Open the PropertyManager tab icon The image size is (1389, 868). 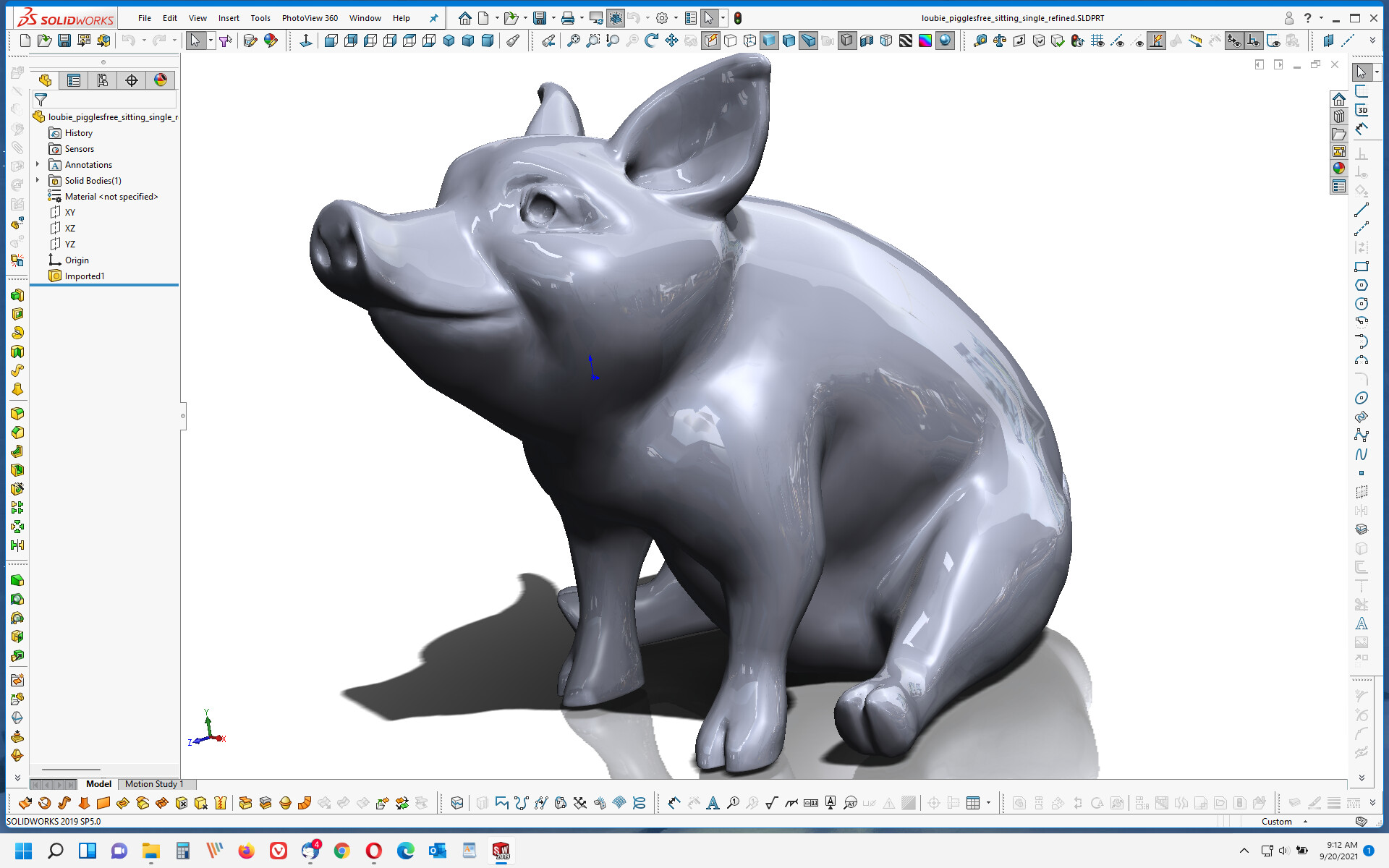click(x=74, y=80)
